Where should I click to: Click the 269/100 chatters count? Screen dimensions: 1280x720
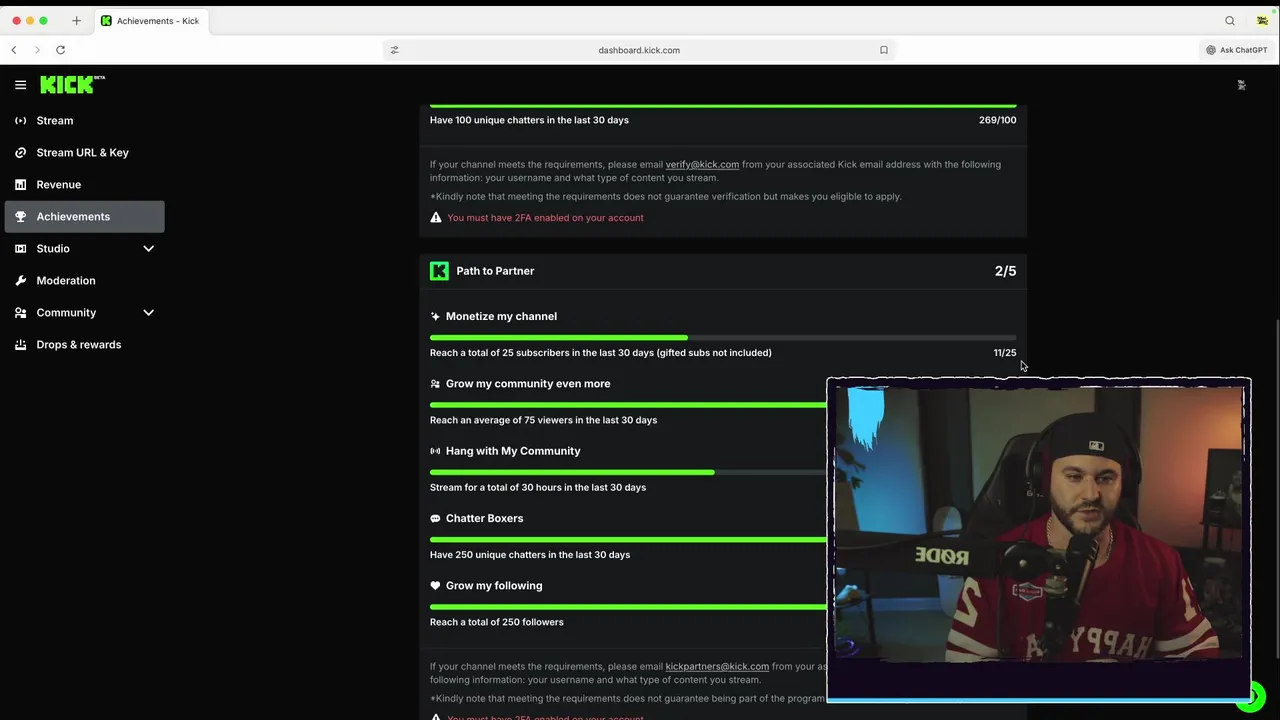click(997, 120)
